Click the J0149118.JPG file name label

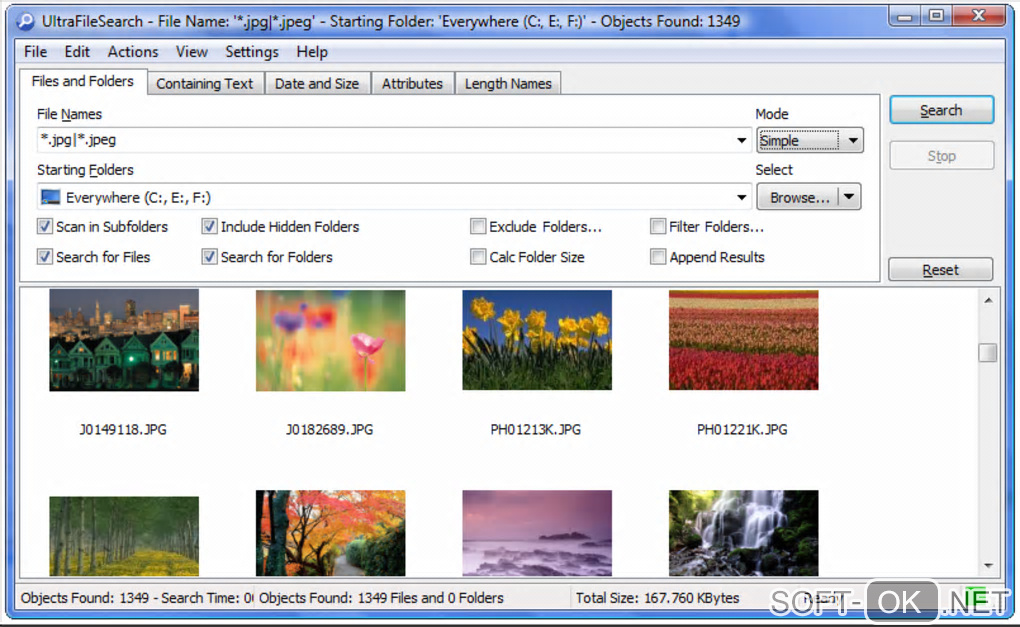coord(123,429)
